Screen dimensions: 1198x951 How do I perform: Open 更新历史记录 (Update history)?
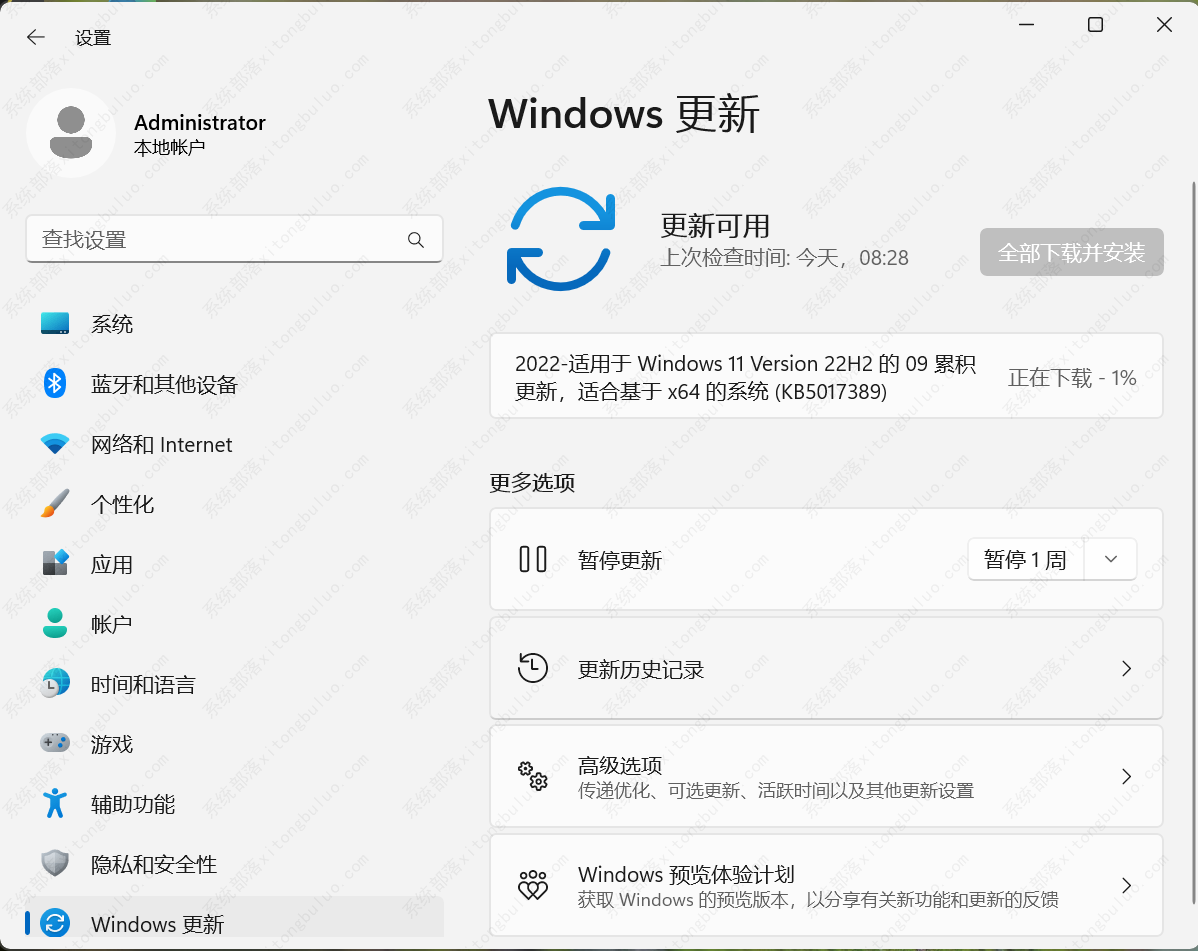[826, 668]
